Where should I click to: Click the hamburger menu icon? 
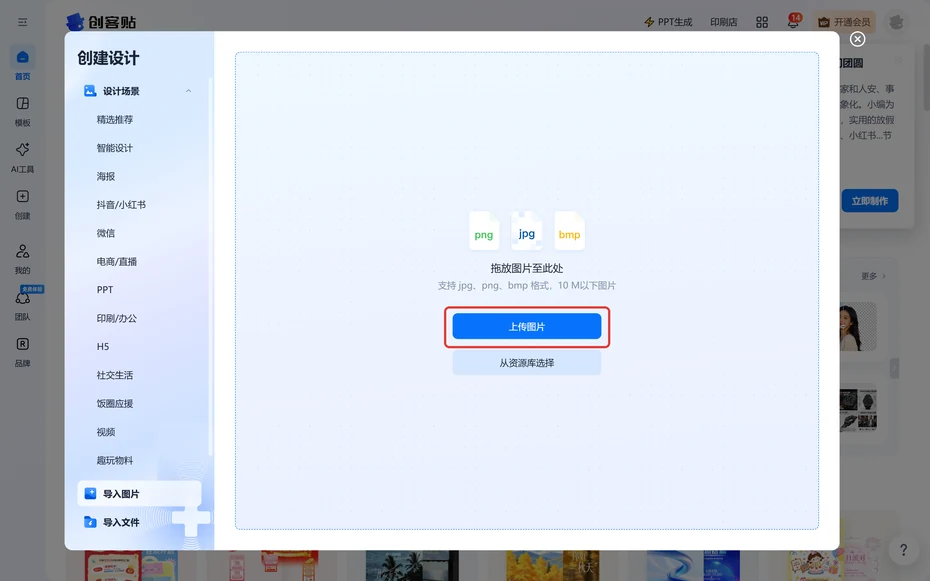tap(23, 22)
